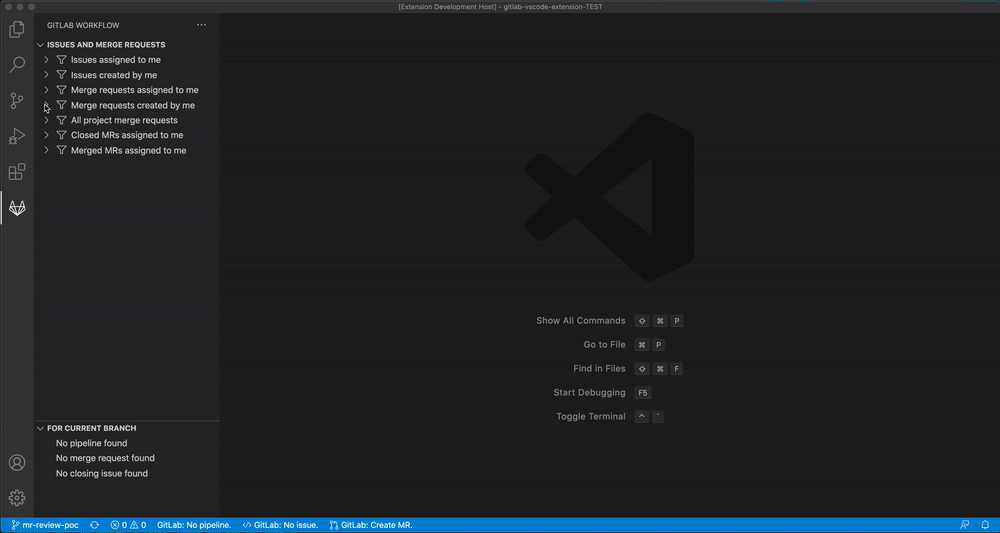Click filter icon beside Merged MRs assigned to me
Viewport: 1000px width, 533px height.
coord(62,150)
